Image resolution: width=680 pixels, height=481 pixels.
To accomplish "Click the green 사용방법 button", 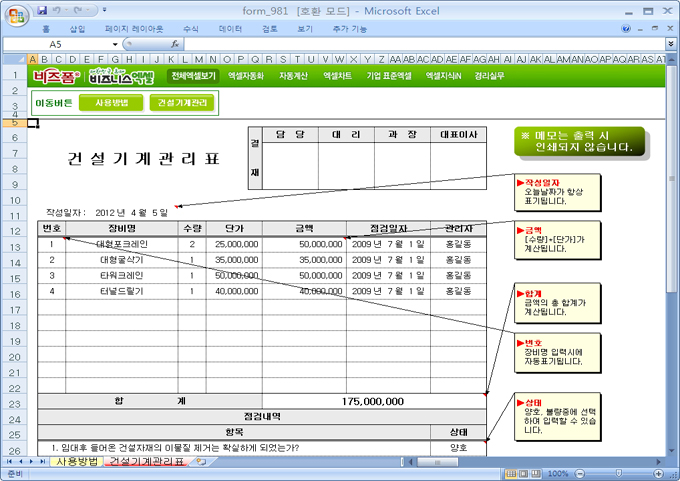I will (111, 102).
